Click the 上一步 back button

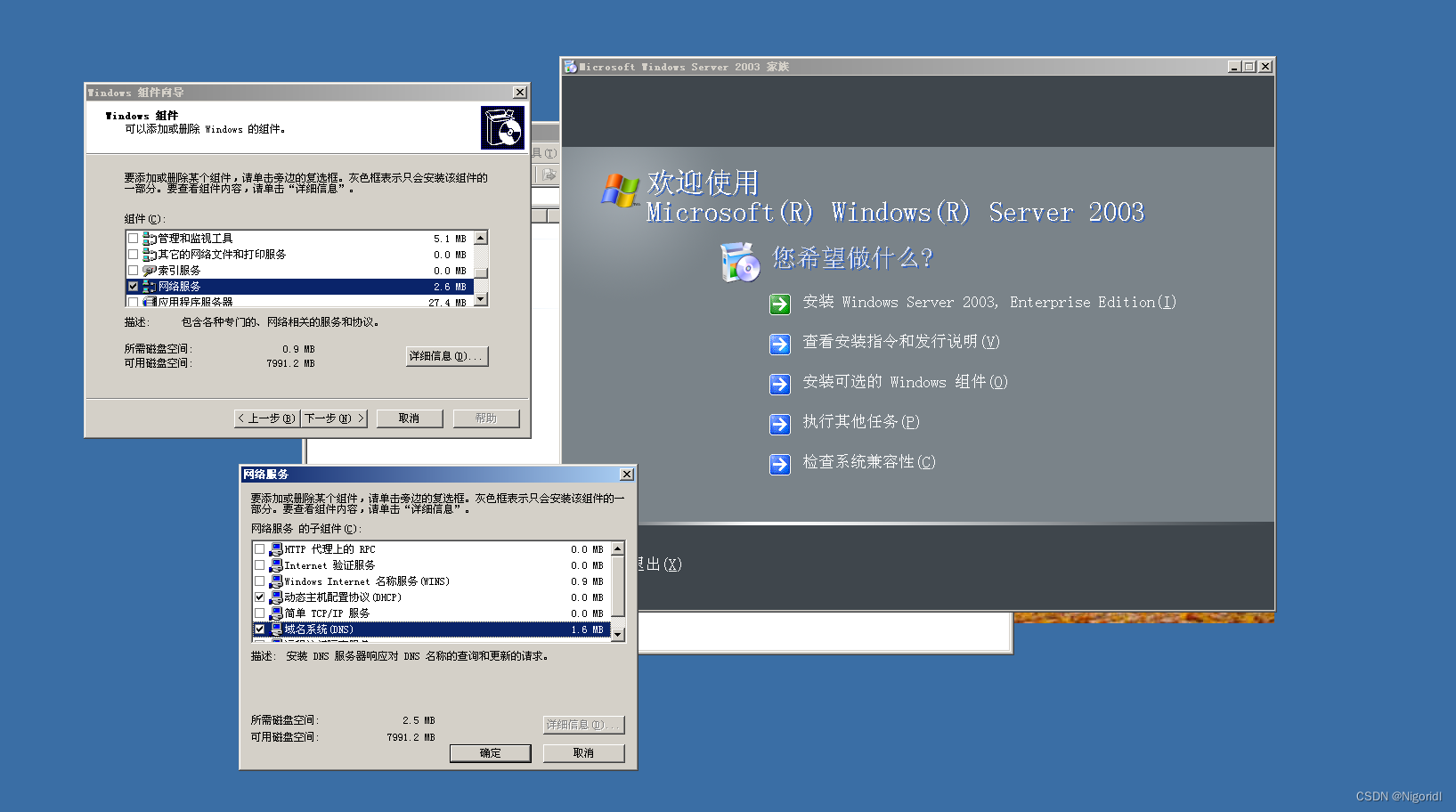(x=266, y=418)
